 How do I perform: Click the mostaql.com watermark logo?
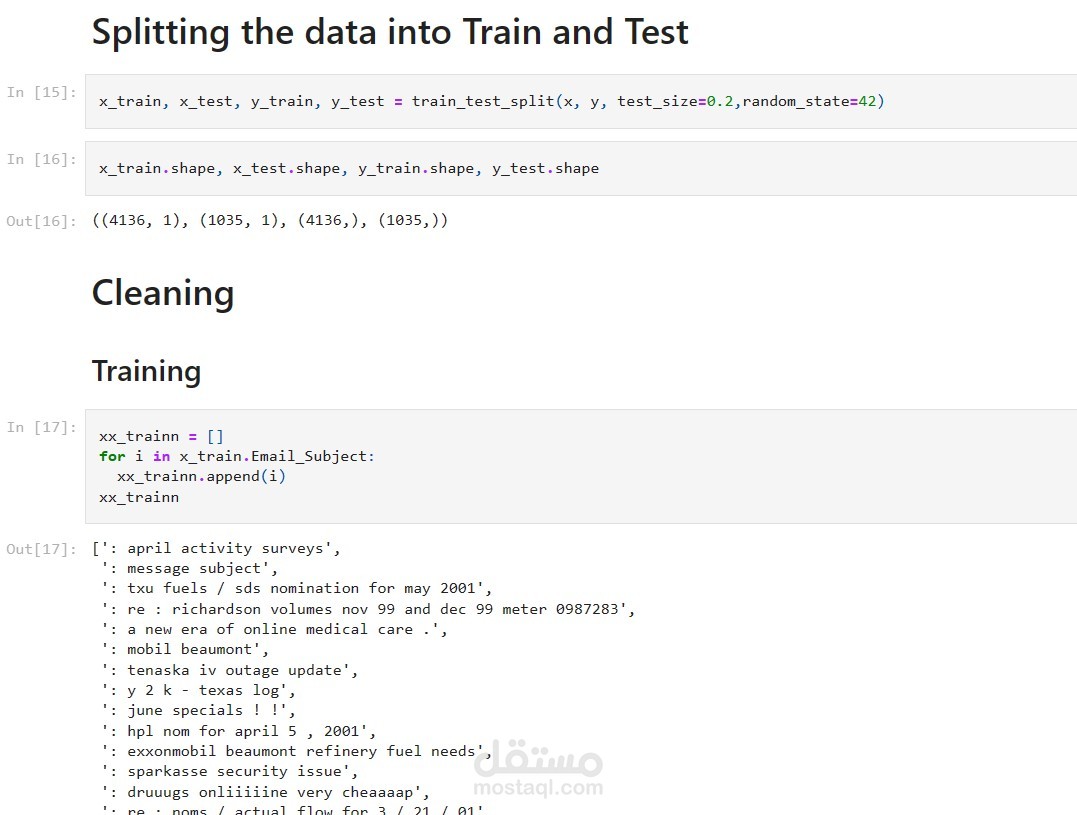click(538, 769)
